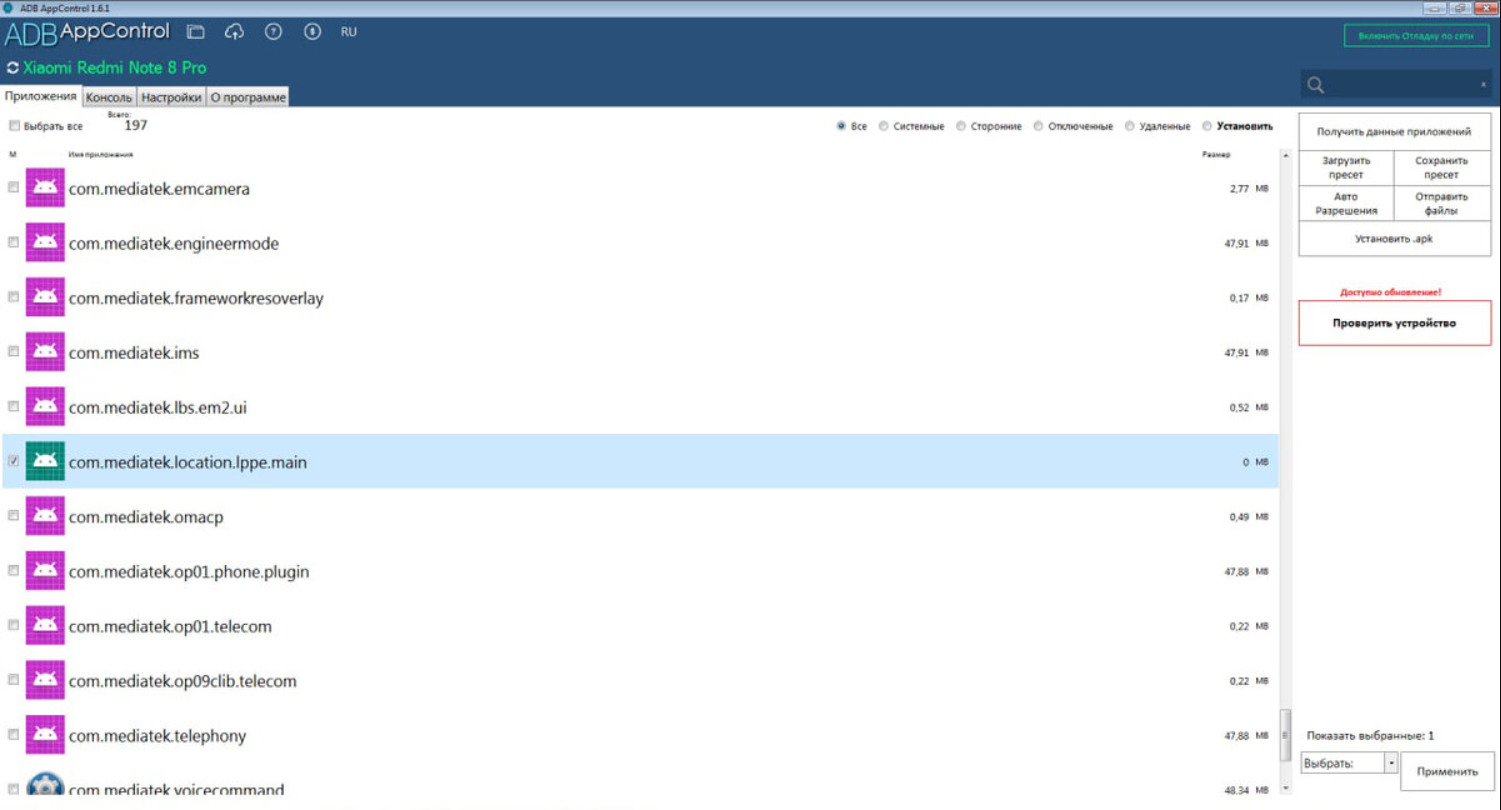
Task: Tick the 'Выбрать все' checkbox
Action: tap(13, 126)
